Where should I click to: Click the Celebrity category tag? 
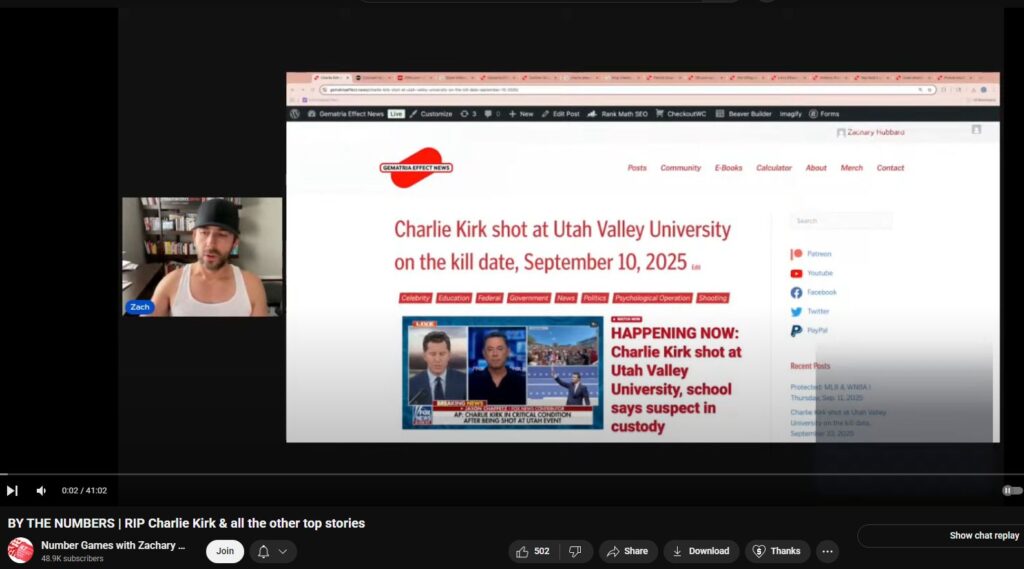pyautogui.click(x=415, y=298)
